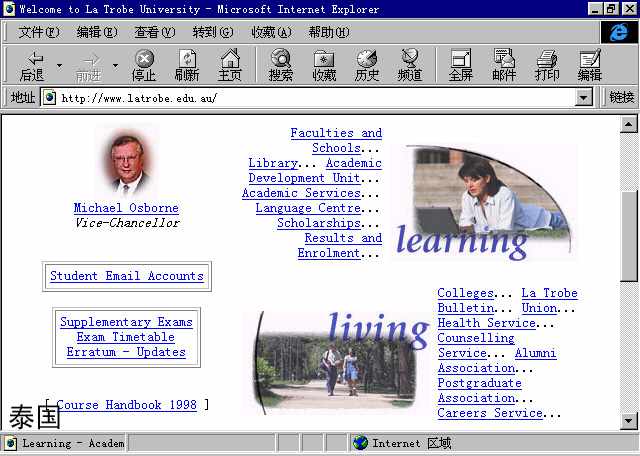Switch to Fullscreen (全屏) icon
The width and height of the screenshot is (640, 456).
[461, 66]
